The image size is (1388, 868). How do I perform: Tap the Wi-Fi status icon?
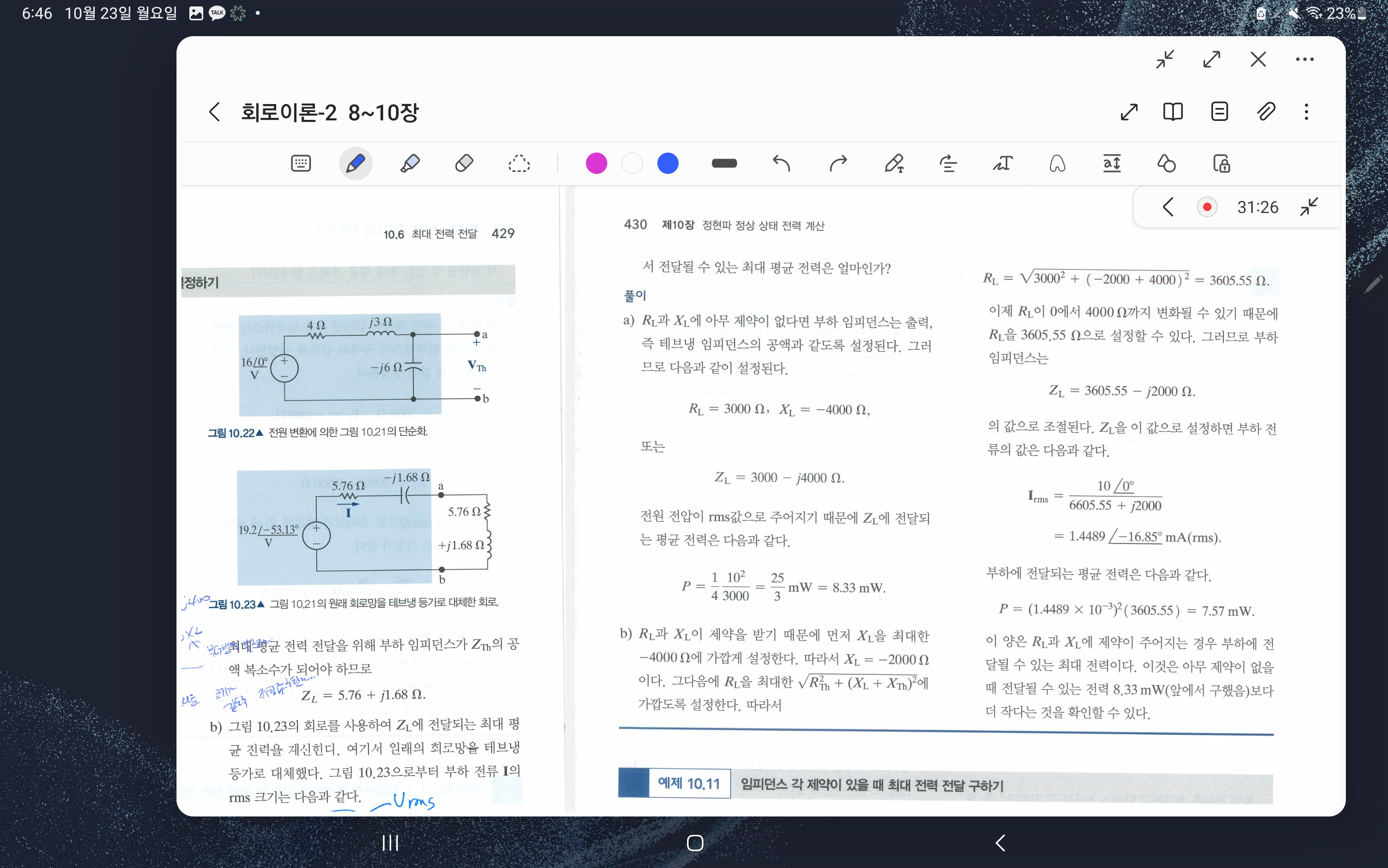(x=1315, y=12)
